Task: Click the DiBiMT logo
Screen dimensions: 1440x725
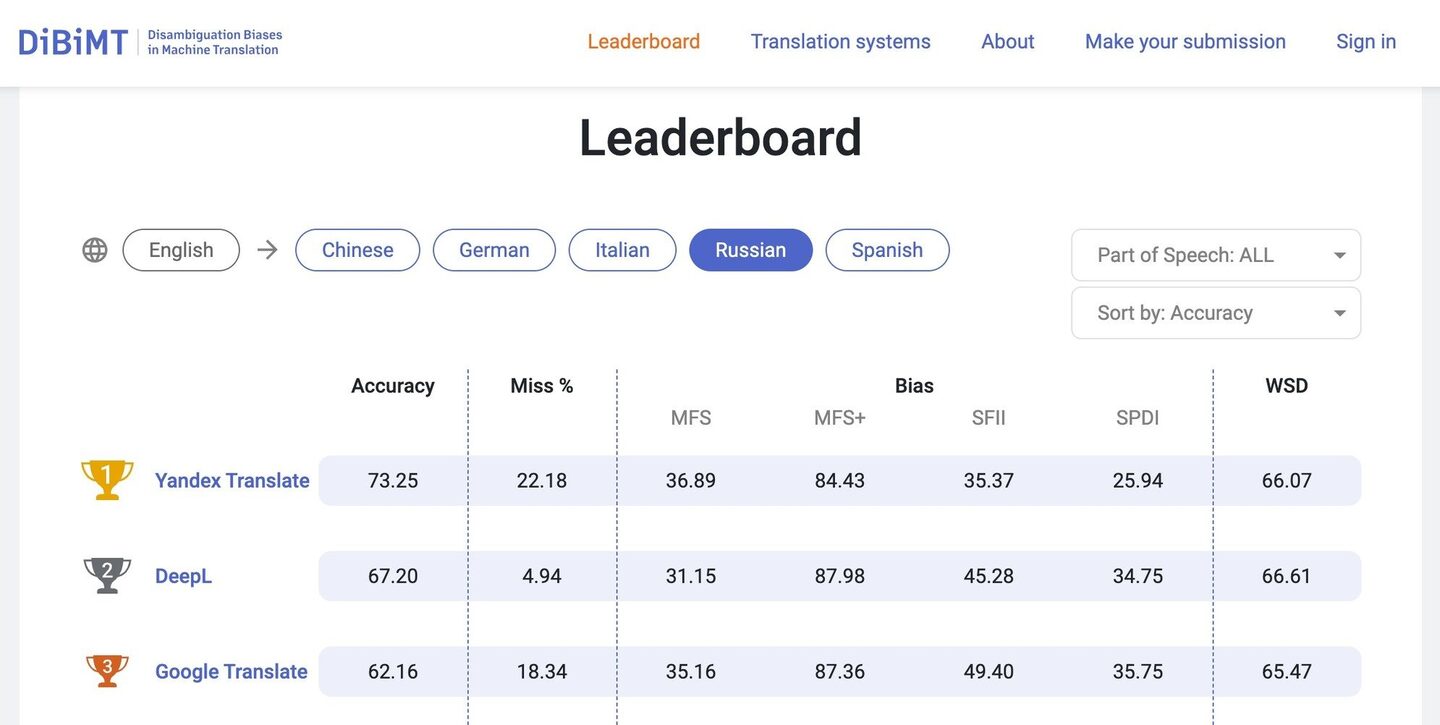Action: tap(74, 42)
